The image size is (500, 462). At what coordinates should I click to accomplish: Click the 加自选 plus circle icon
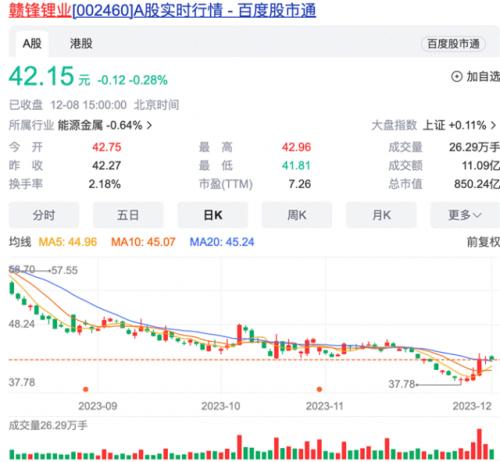click(x=456, y=77)
